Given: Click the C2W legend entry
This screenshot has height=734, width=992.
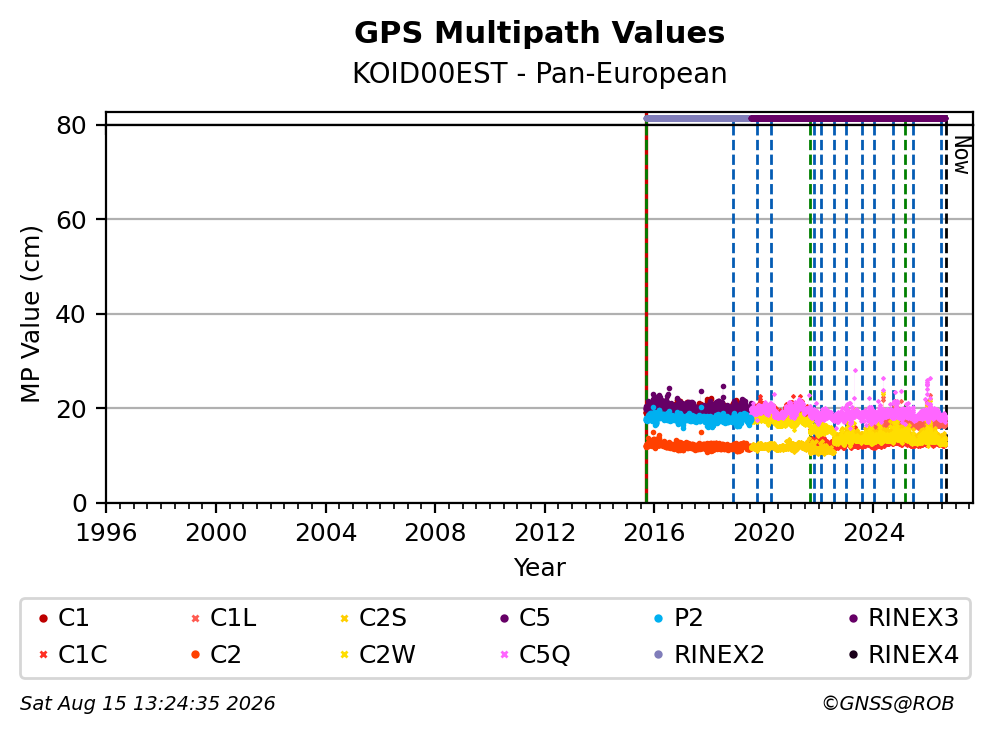Looking at the screenshot, I should (378, 655).
